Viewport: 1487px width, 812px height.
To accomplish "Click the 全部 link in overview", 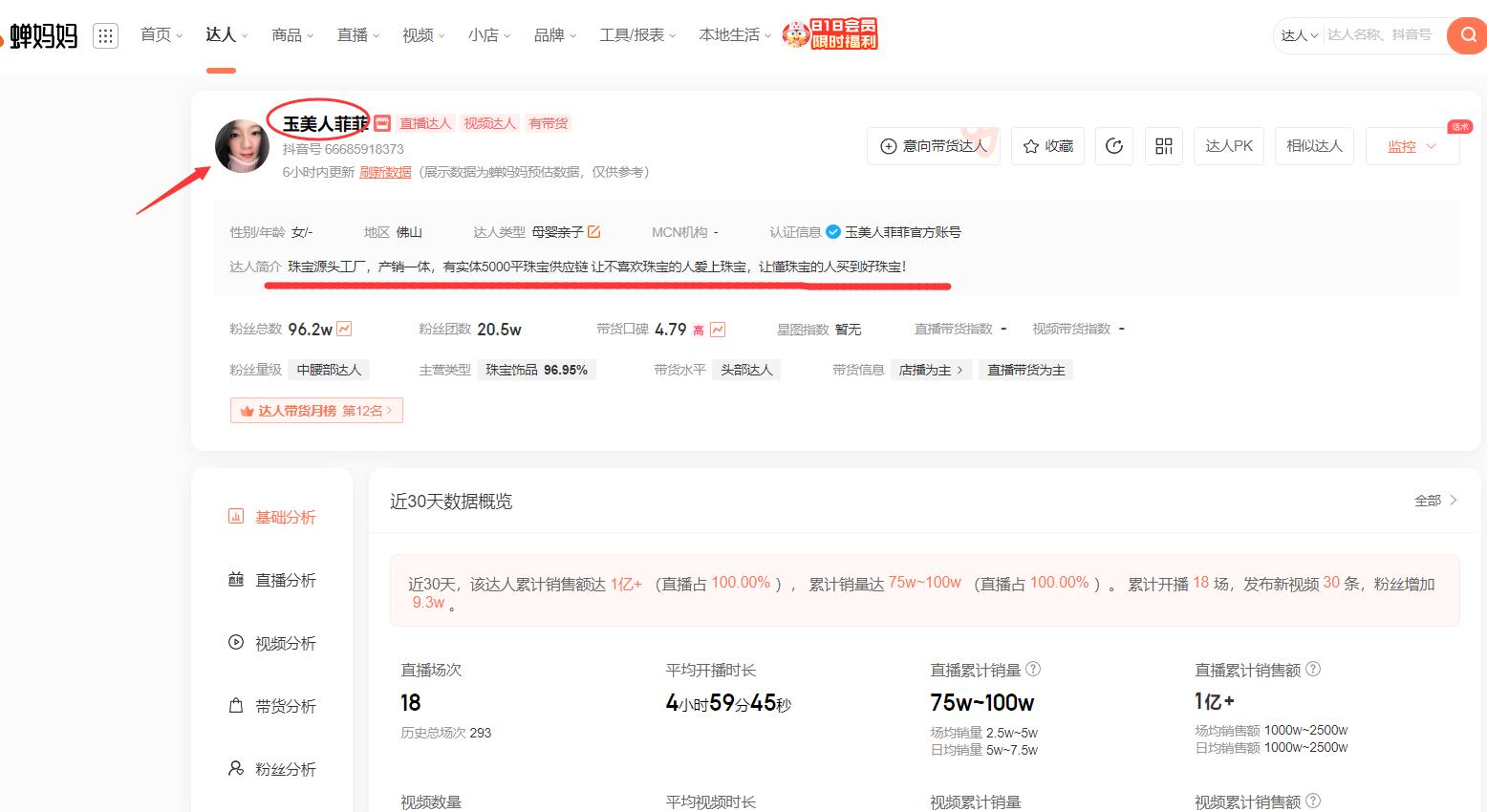I will (1435, 500).
